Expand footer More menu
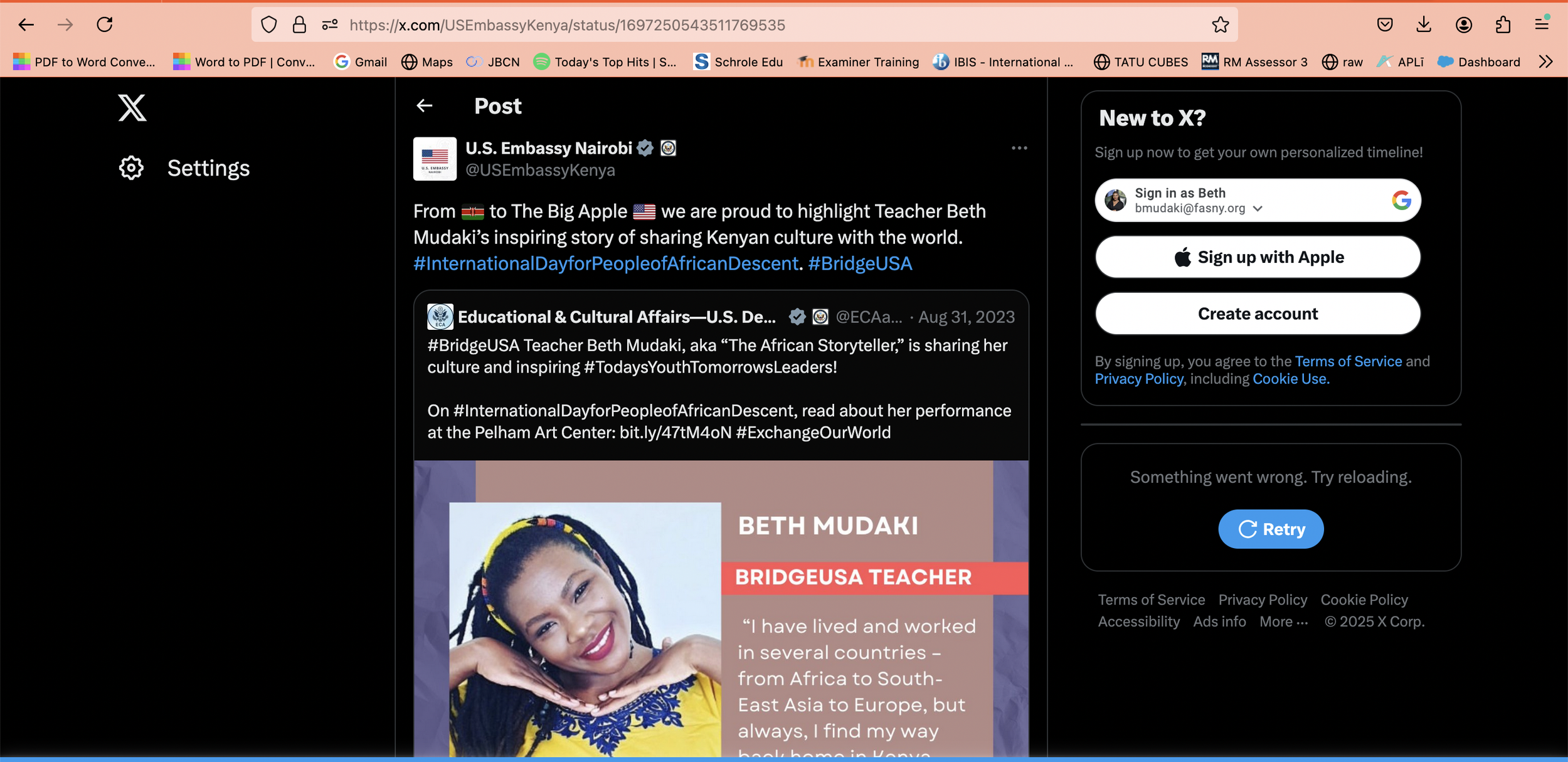1568x762 pixels. [1284, 622]
